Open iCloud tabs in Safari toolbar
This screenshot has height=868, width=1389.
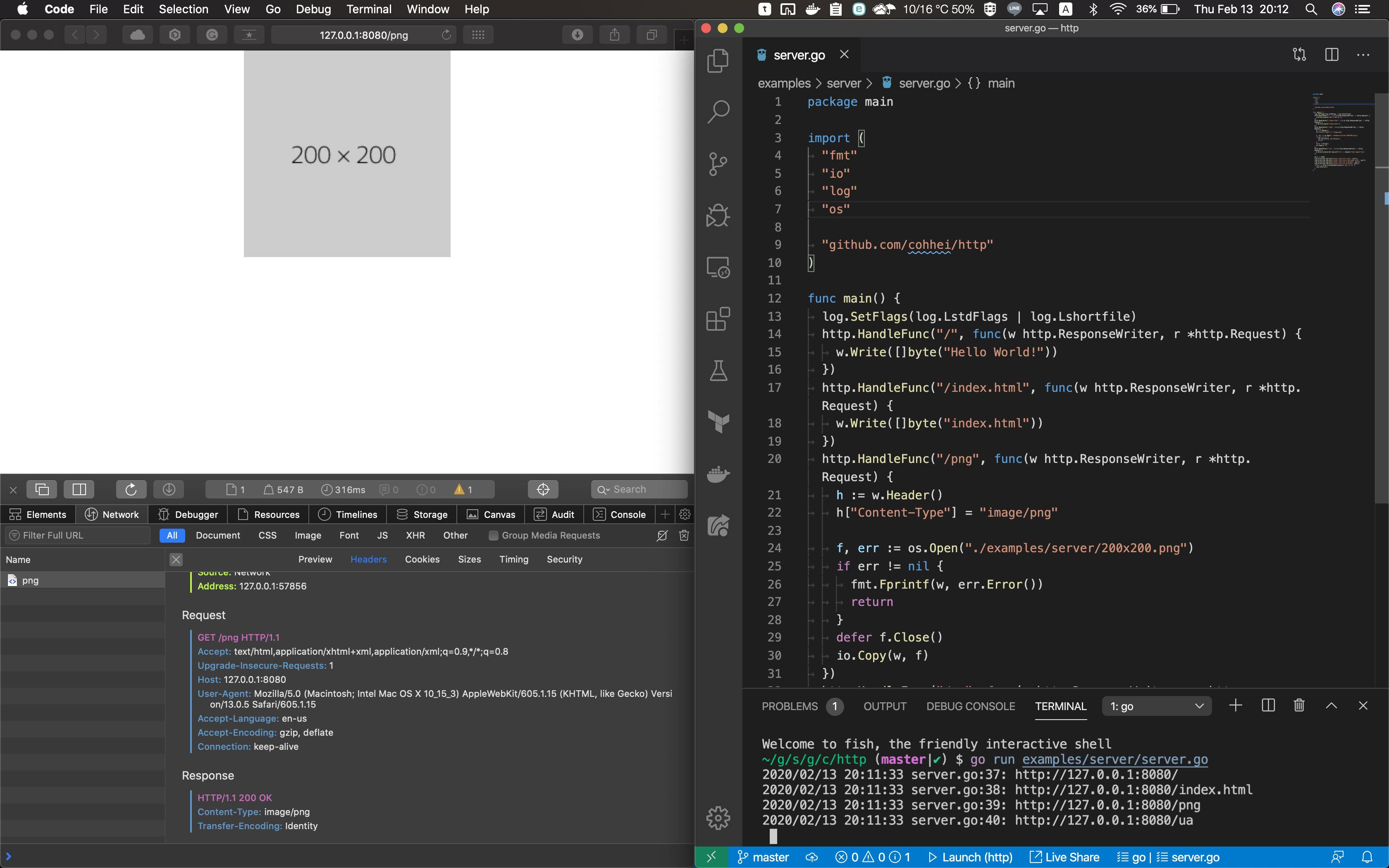[x=138, y=35]
